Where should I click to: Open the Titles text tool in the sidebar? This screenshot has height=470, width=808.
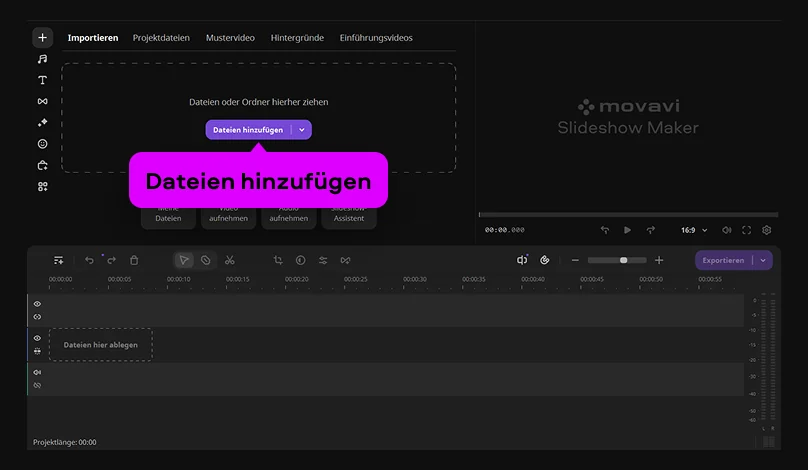pos(42,80)
